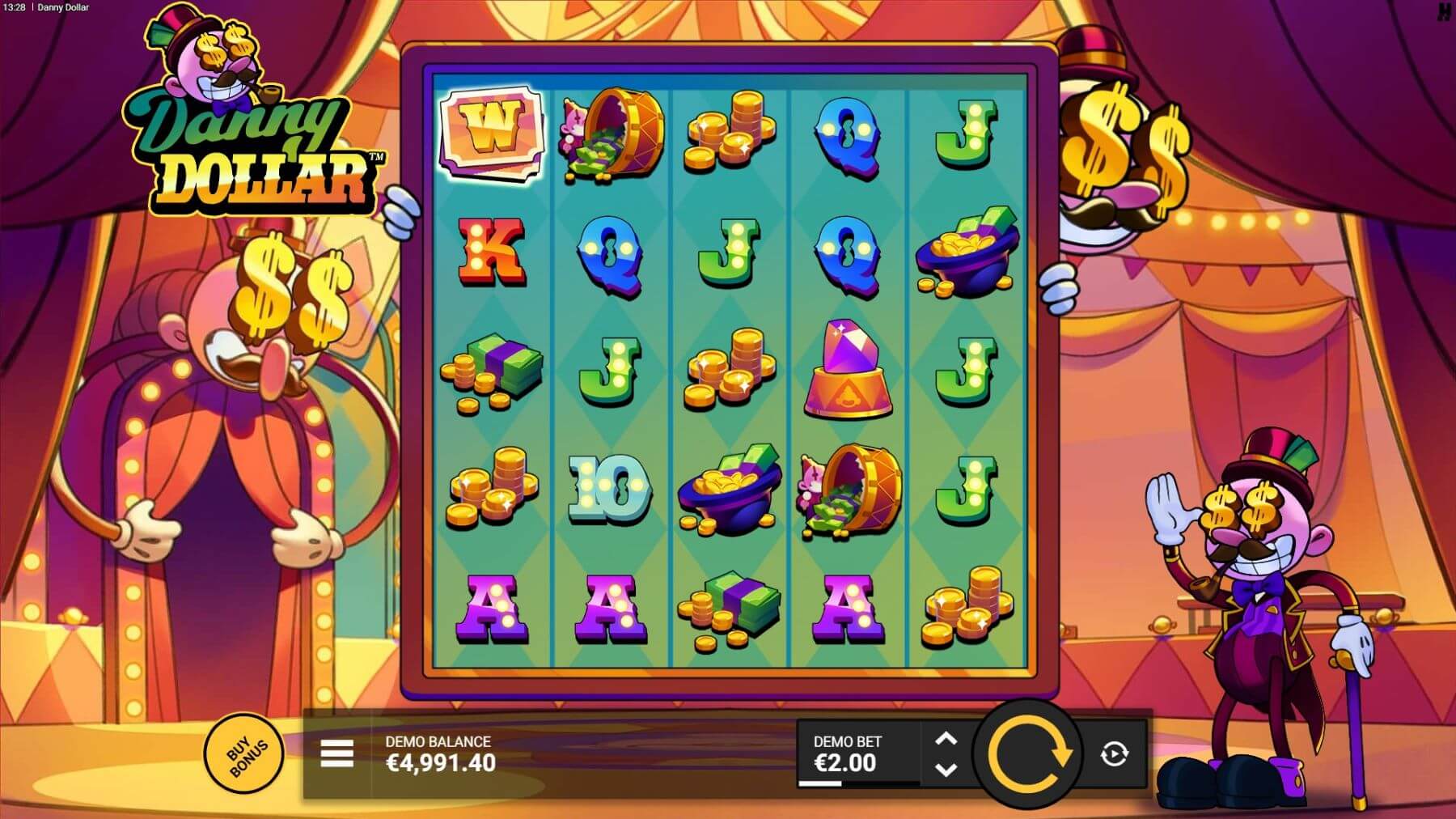Image resolution: width=1456 pixels, height=819 pixels.
Task: Click the blue 10 symbol
Action: coord(610,487)
